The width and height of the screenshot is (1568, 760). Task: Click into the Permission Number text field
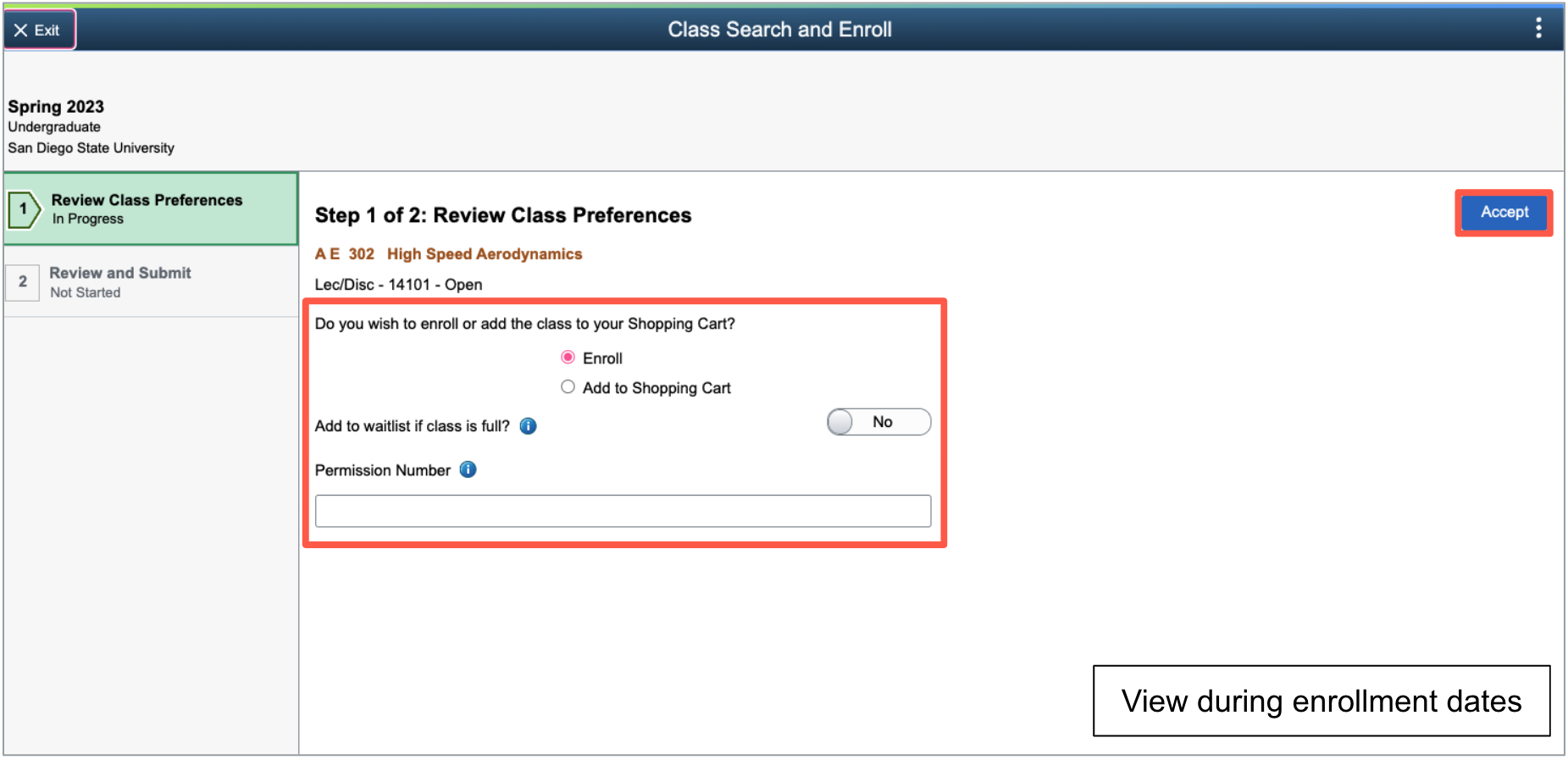623,511
